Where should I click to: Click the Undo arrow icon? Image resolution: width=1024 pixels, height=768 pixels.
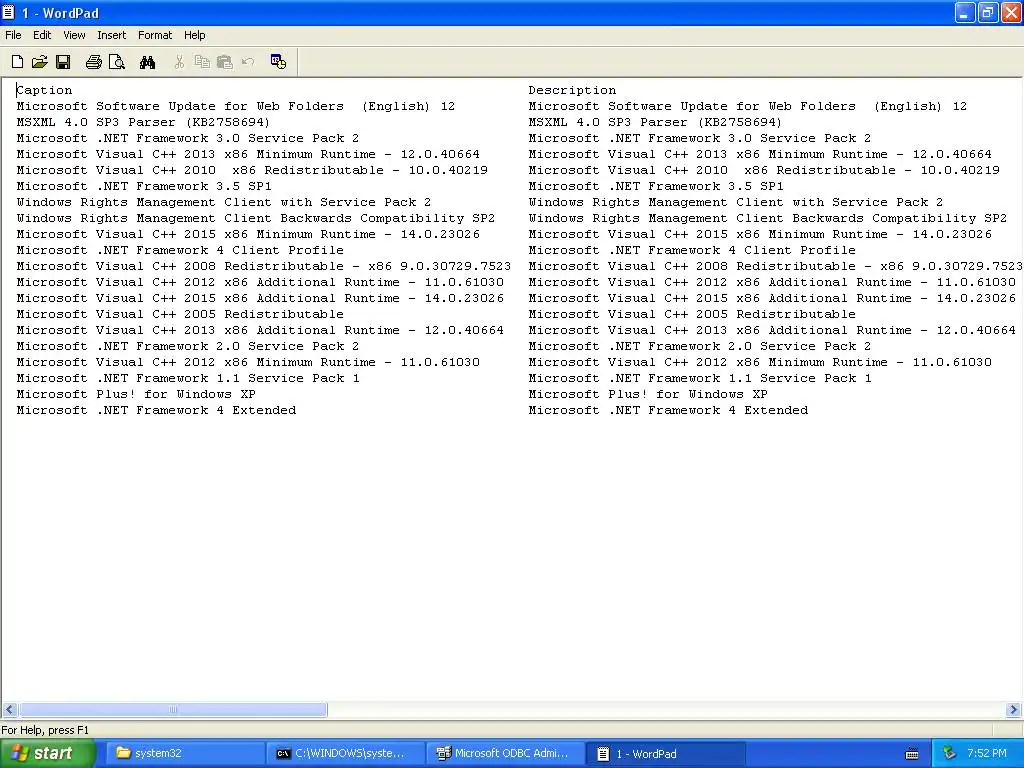point(248,62)
